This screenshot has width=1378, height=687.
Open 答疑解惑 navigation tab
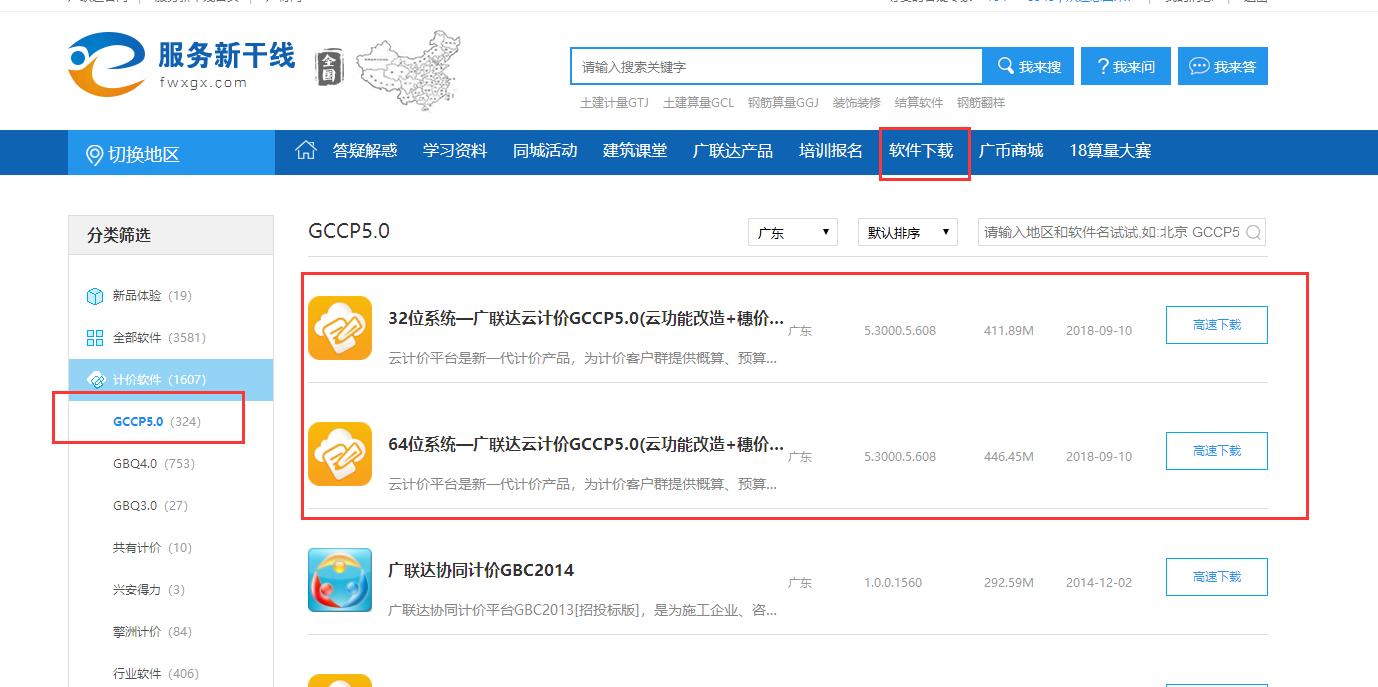[365, 151]
